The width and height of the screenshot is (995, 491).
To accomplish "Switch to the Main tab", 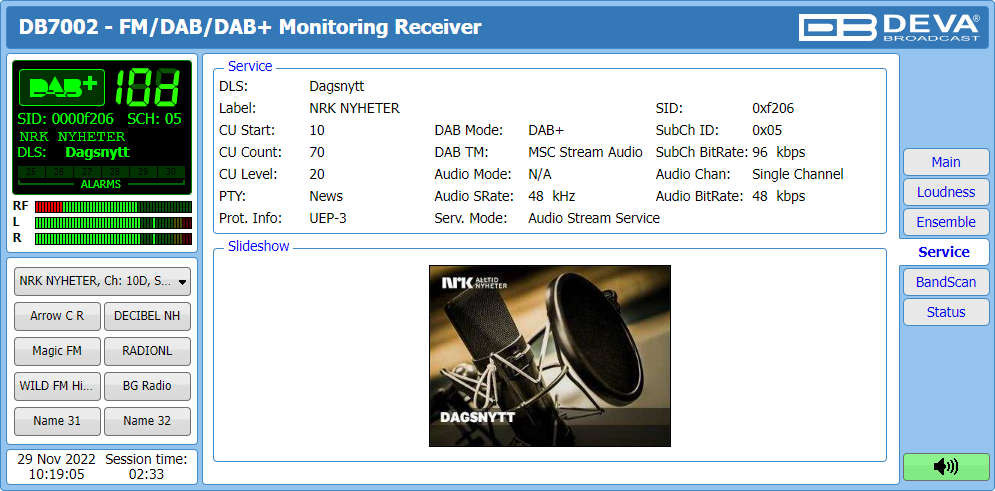I will (945, 162).
